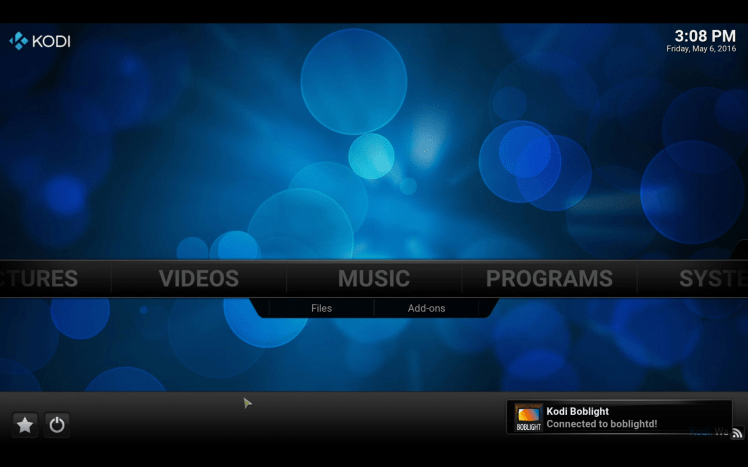Select the PROGRAMS menu item
Viewport: 748px width, 467px height.
549,279
